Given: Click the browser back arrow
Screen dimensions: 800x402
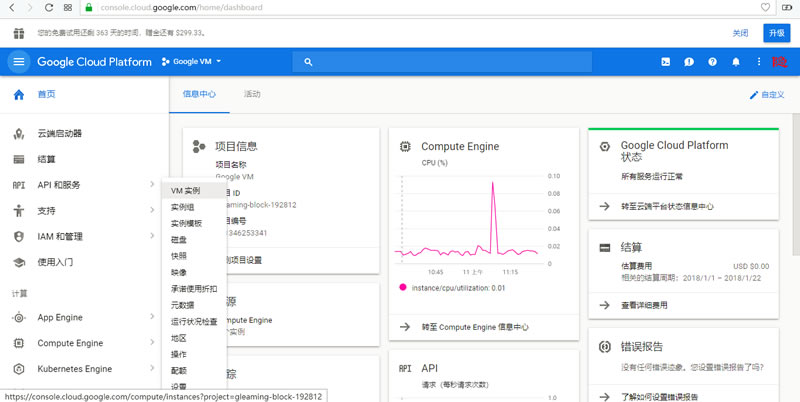Looking at the screenshot, I should (x=12, y=8).
